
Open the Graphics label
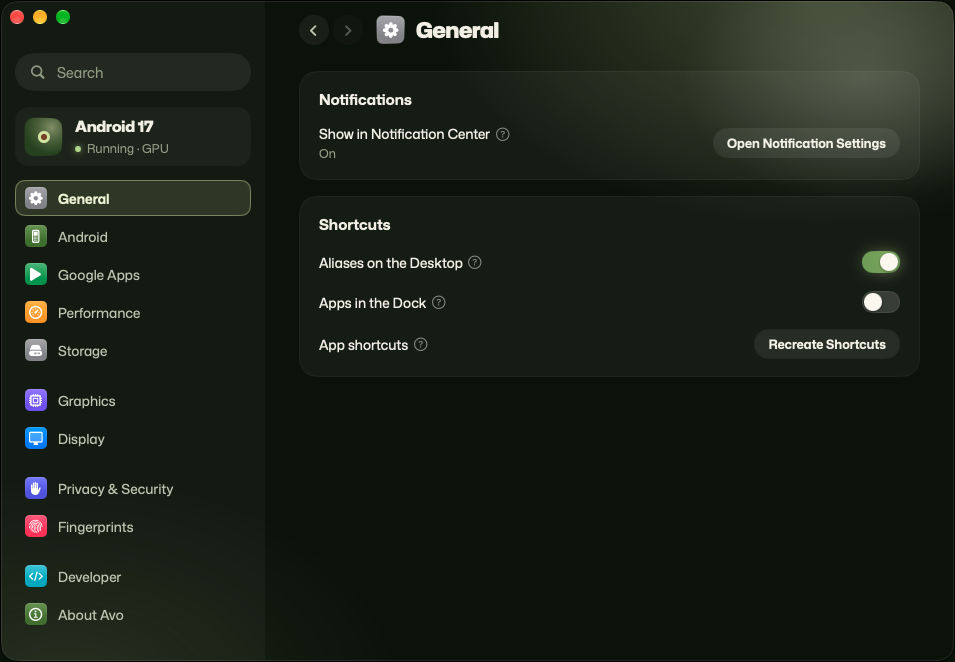[x=86, y=401]
